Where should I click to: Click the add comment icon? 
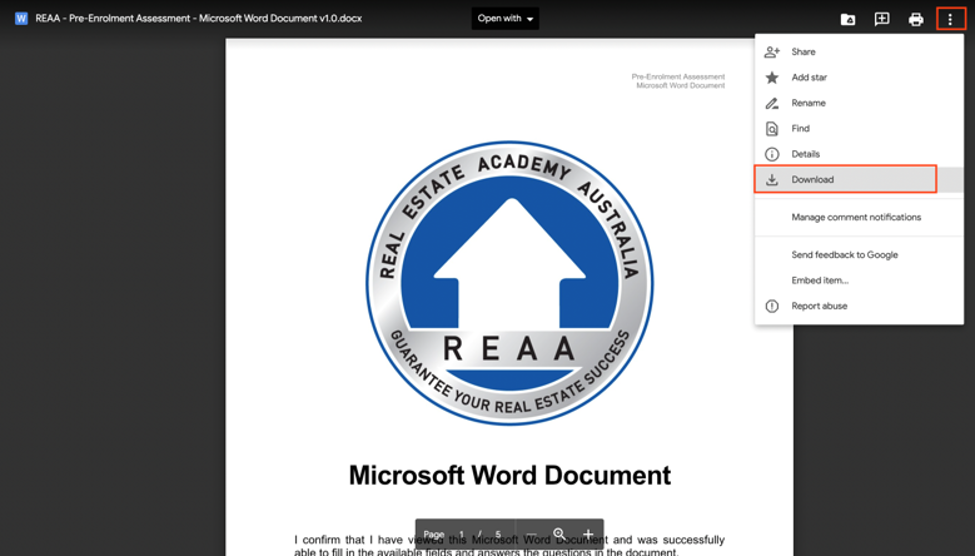[882, 19]
